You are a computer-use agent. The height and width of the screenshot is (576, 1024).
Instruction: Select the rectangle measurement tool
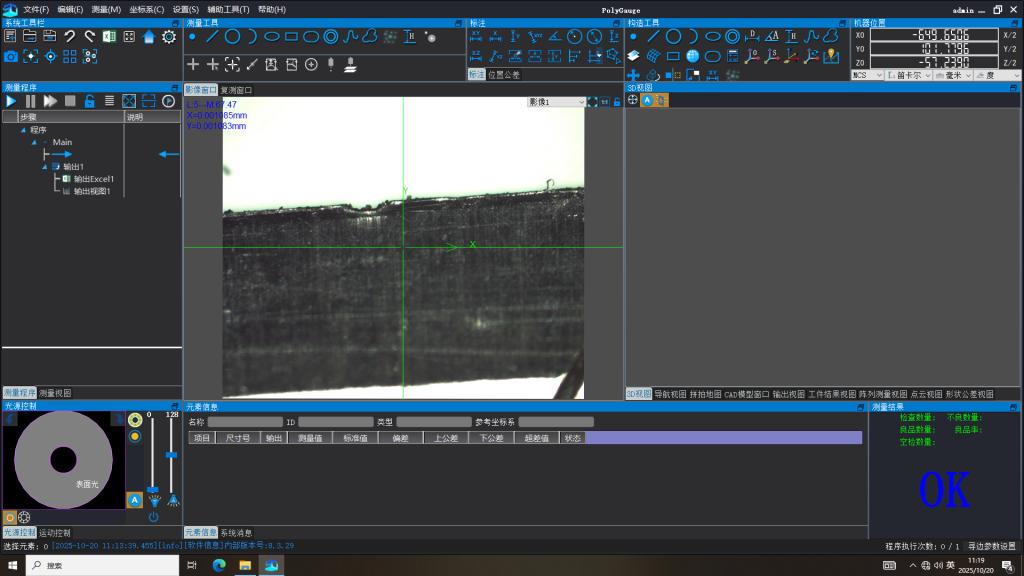coord(291,37)
